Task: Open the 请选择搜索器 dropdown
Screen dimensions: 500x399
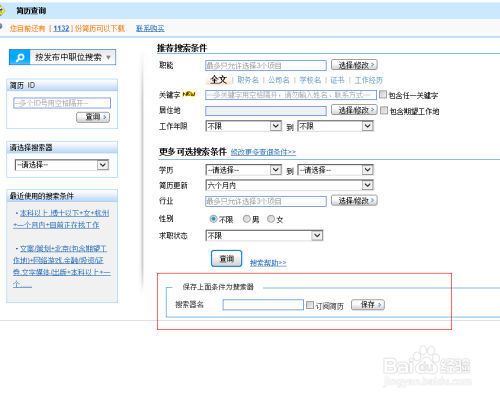Action: [62, 165]
